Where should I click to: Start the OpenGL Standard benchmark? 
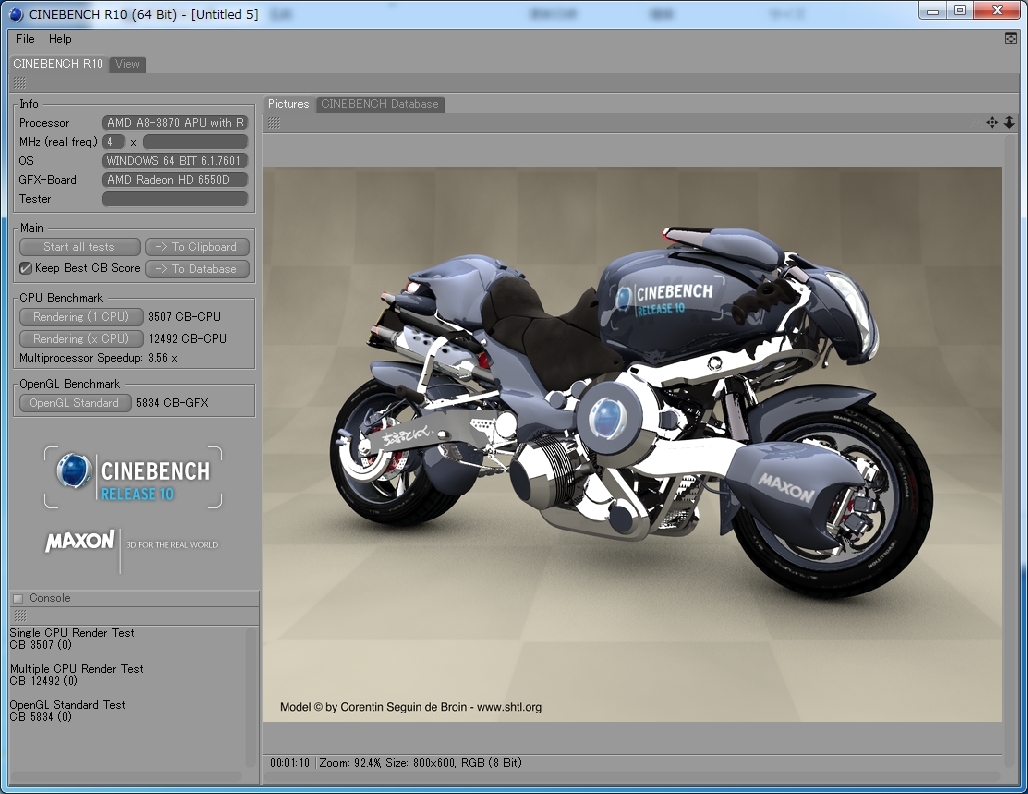[x=75, y=403]
